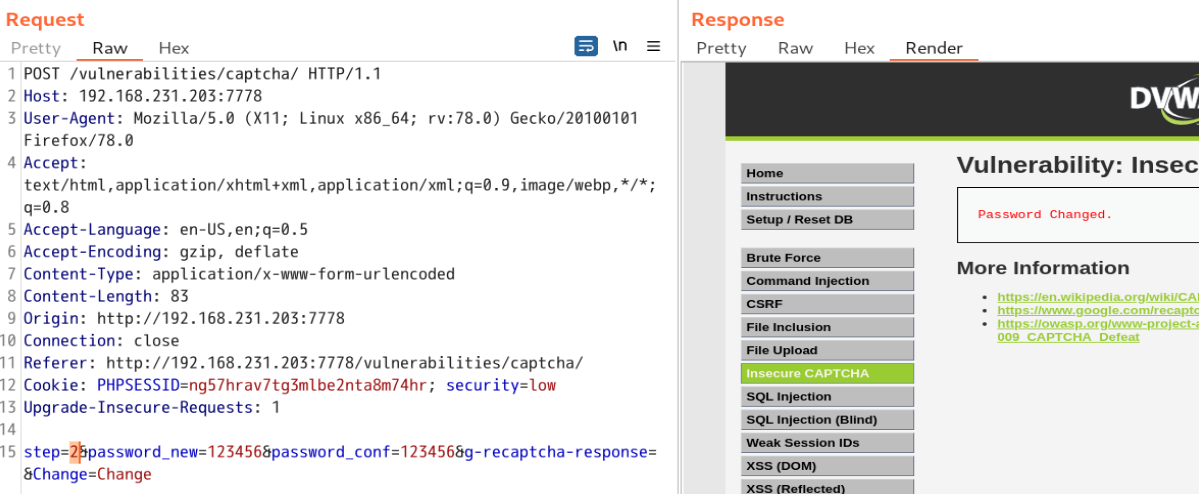Open the Brute Force vulnerability page
The width and height of the screenshot is (1199, 494).
pos(827,258)
